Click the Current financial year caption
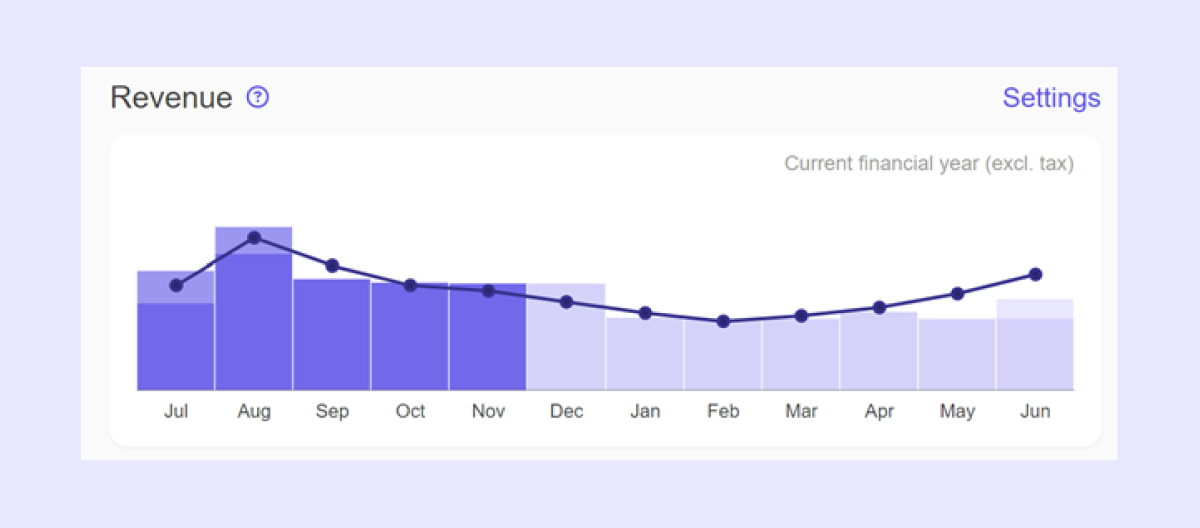This screenshot has height=528, width=1200. [x=928, y=163]
